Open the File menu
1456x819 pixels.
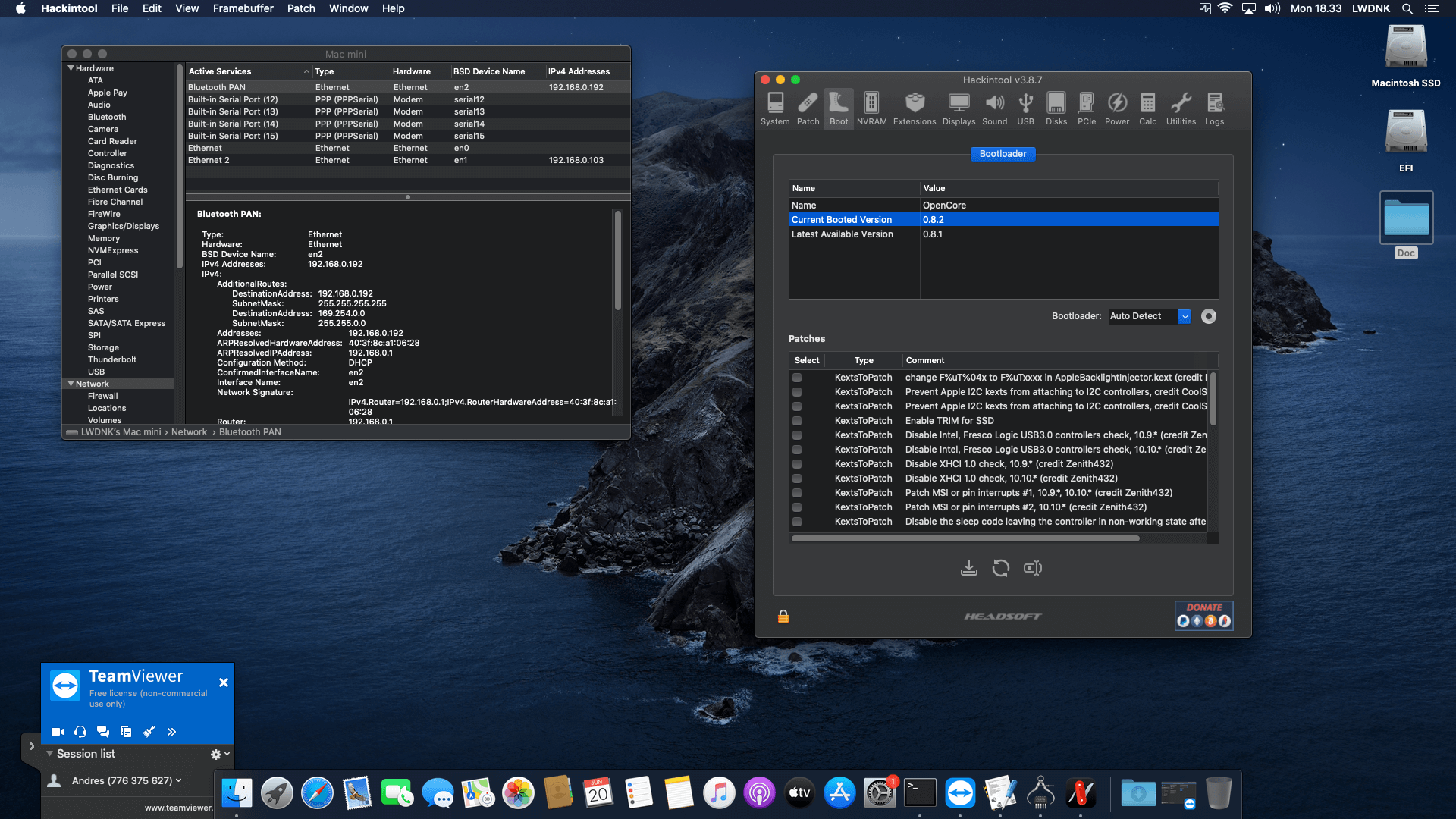coord(120,8)
